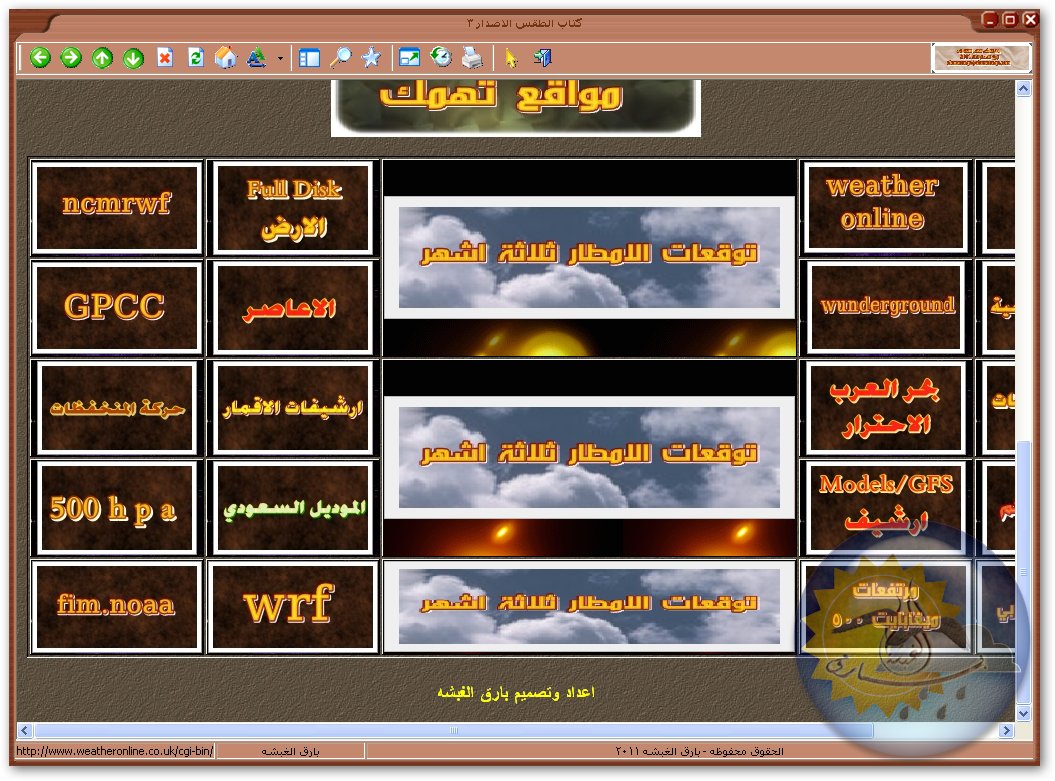The height and width of the screenshot is (781, 1055).
Task: Open the ncmrwf site tile
Action: [117, 207]
